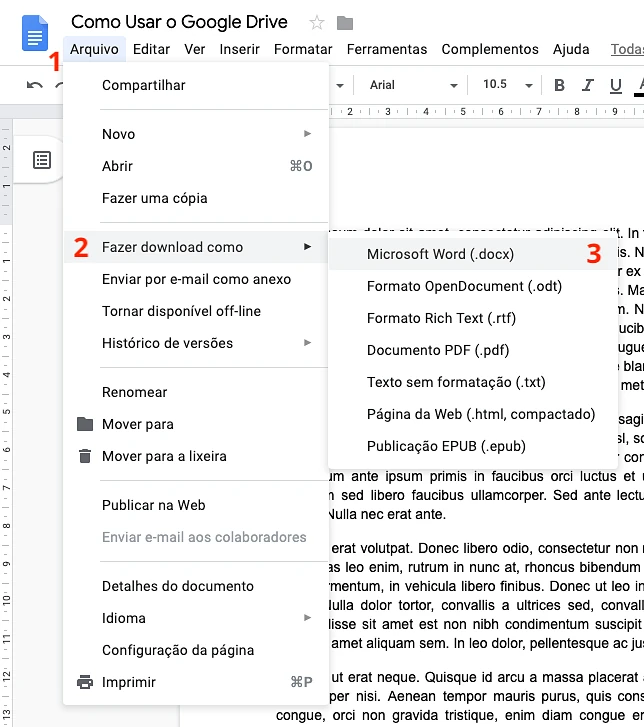Download as Formato Rich Text (.rtf)
Screen dimensions: 644x727
(473, 318)
